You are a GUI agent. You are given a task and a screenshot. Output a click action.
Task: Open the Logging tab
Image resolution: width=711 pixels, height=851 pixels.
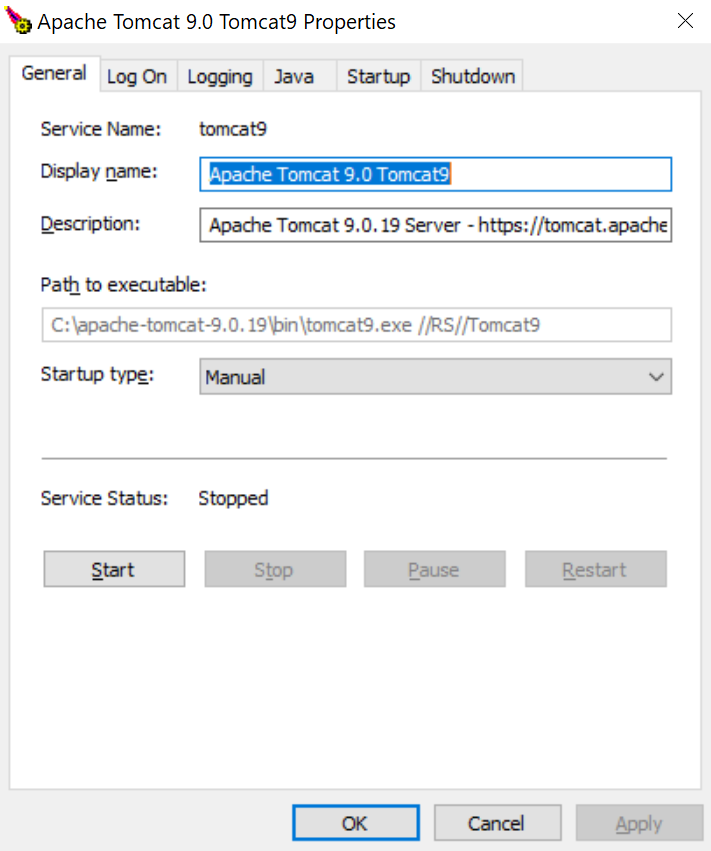click(220, 77)
